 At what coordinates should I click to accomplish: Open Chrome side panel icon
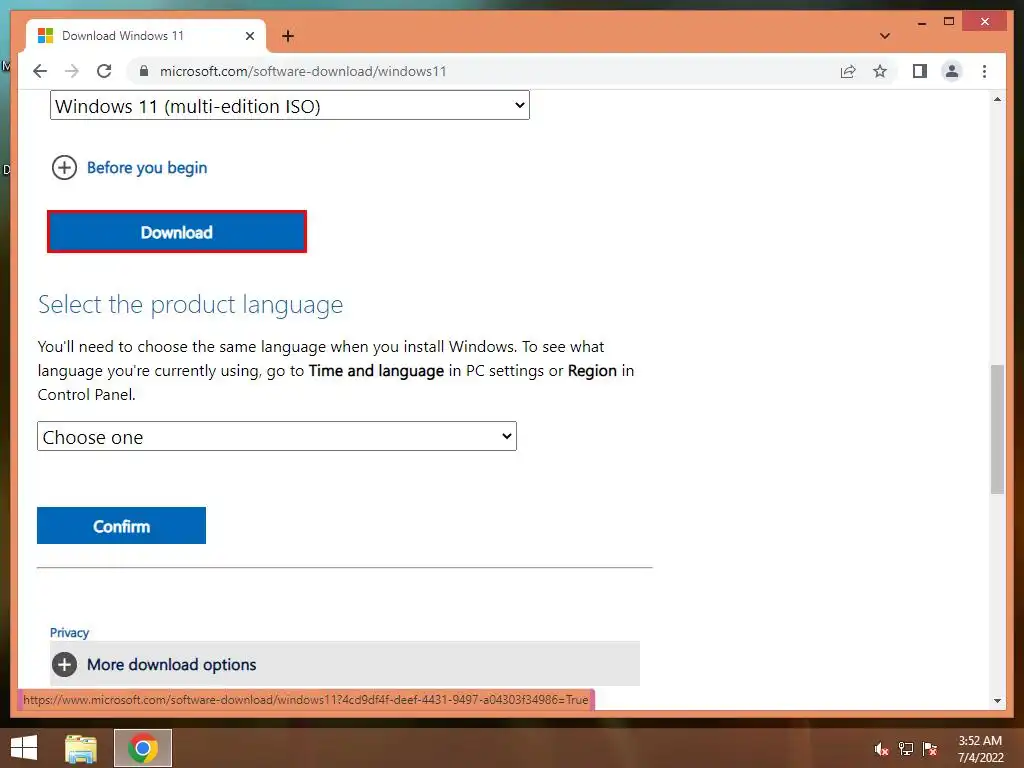point(920,71)
